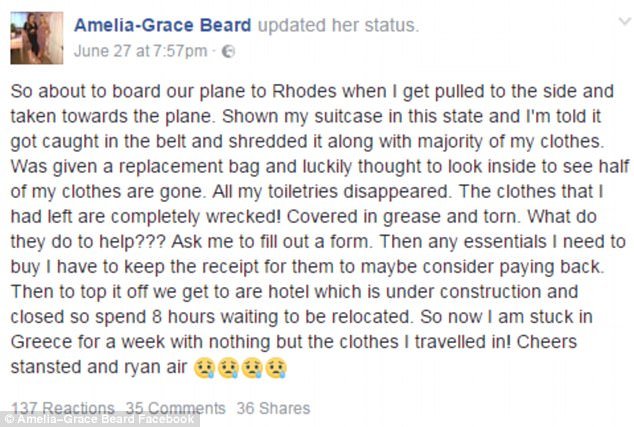View the 137 Reactions list

pyautogui.click(x=63, y=408)
